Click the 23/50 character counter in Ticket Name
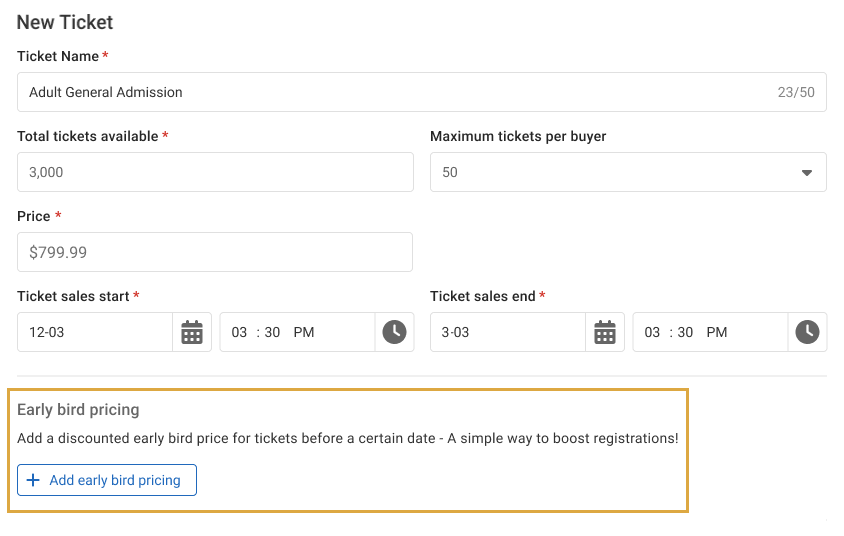The height and width of the screenshot is (536, 844). click(796, 92)
